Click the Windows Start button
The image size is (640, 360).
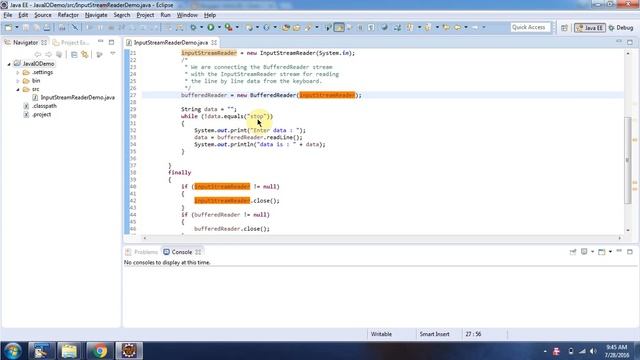[12, 351]
